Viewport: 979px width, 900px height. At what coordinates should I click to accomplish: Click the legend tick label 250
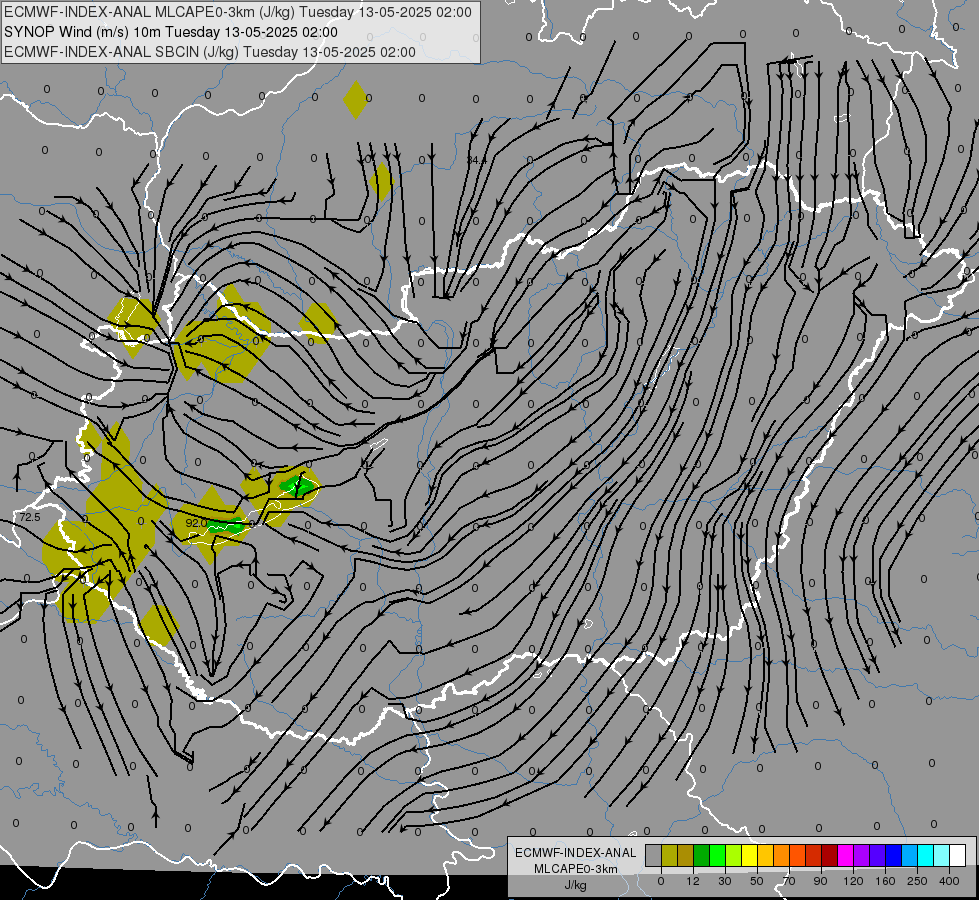pyautogui.click(x=917, y=881)
